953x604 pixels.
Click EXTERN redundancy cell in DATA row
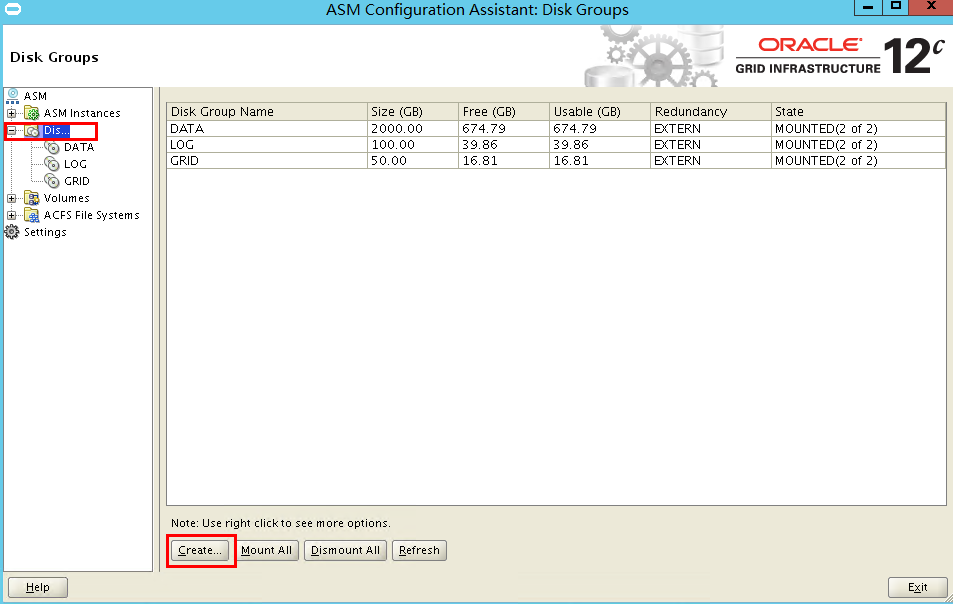710,129
